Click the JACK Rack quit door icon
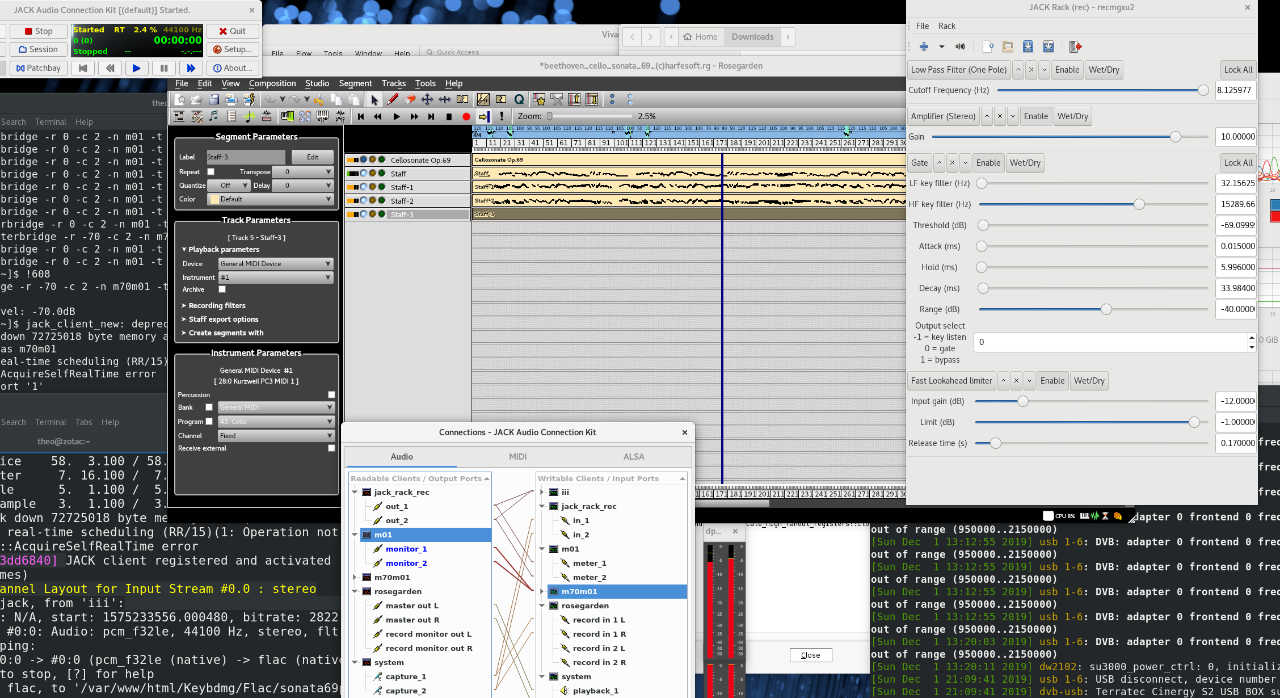 coord(1075,46)
